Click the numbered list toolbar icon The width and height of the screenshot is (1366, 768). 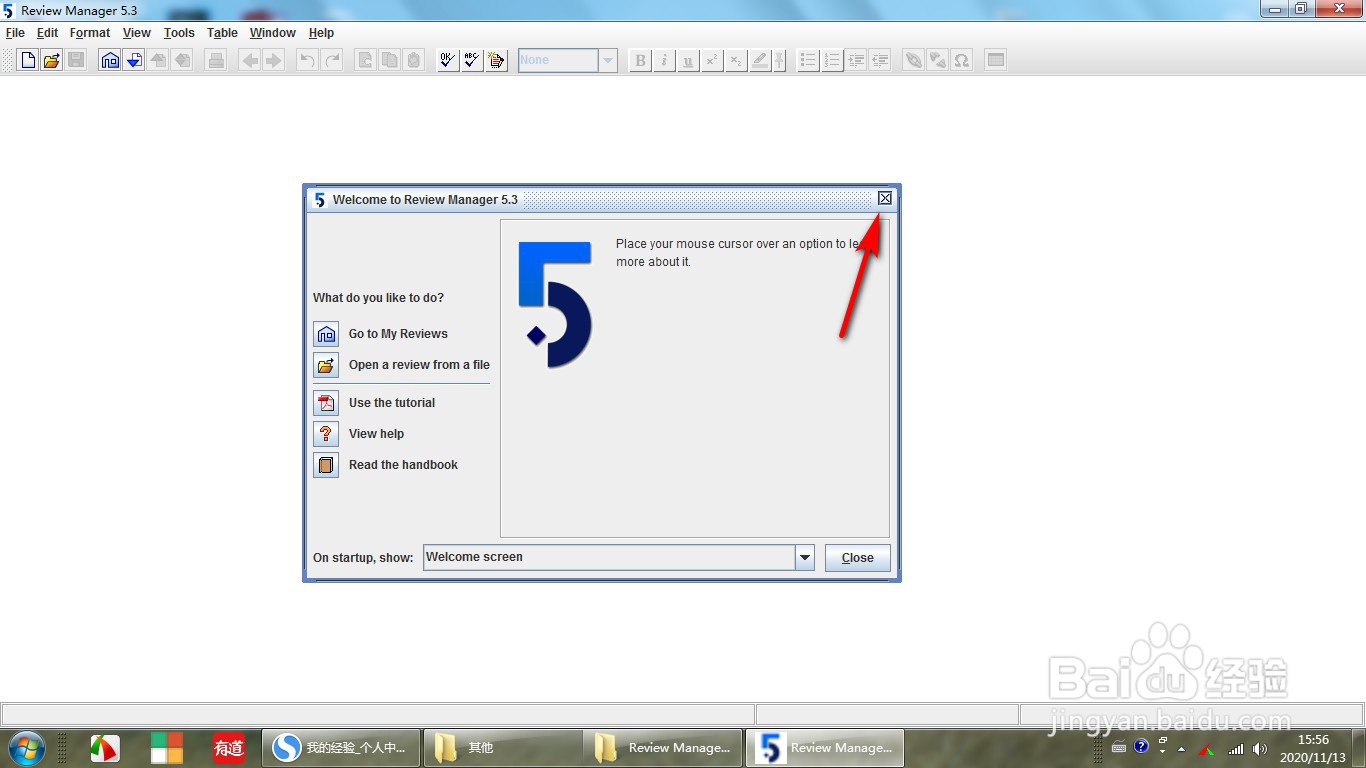click(x=832, y=60)
